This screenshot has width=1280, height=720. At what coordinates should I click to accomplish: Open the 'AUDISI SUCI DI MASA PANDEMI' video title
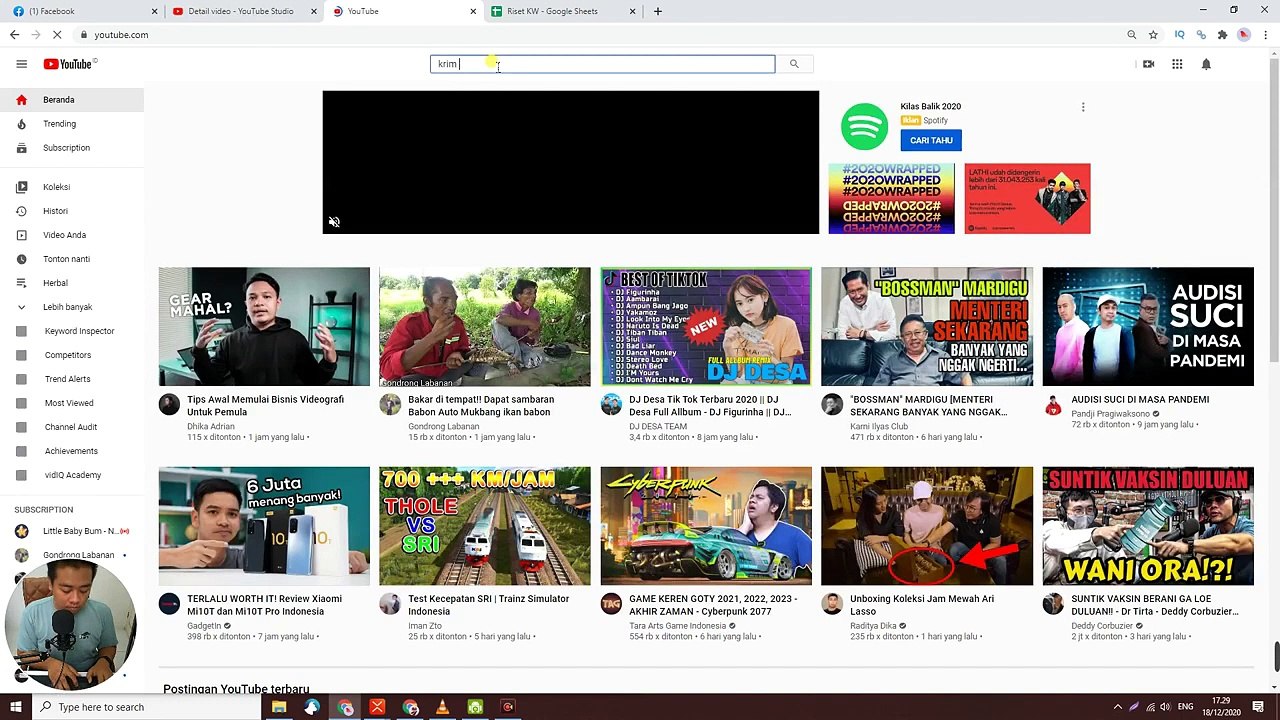click(x=1140, y=399)
